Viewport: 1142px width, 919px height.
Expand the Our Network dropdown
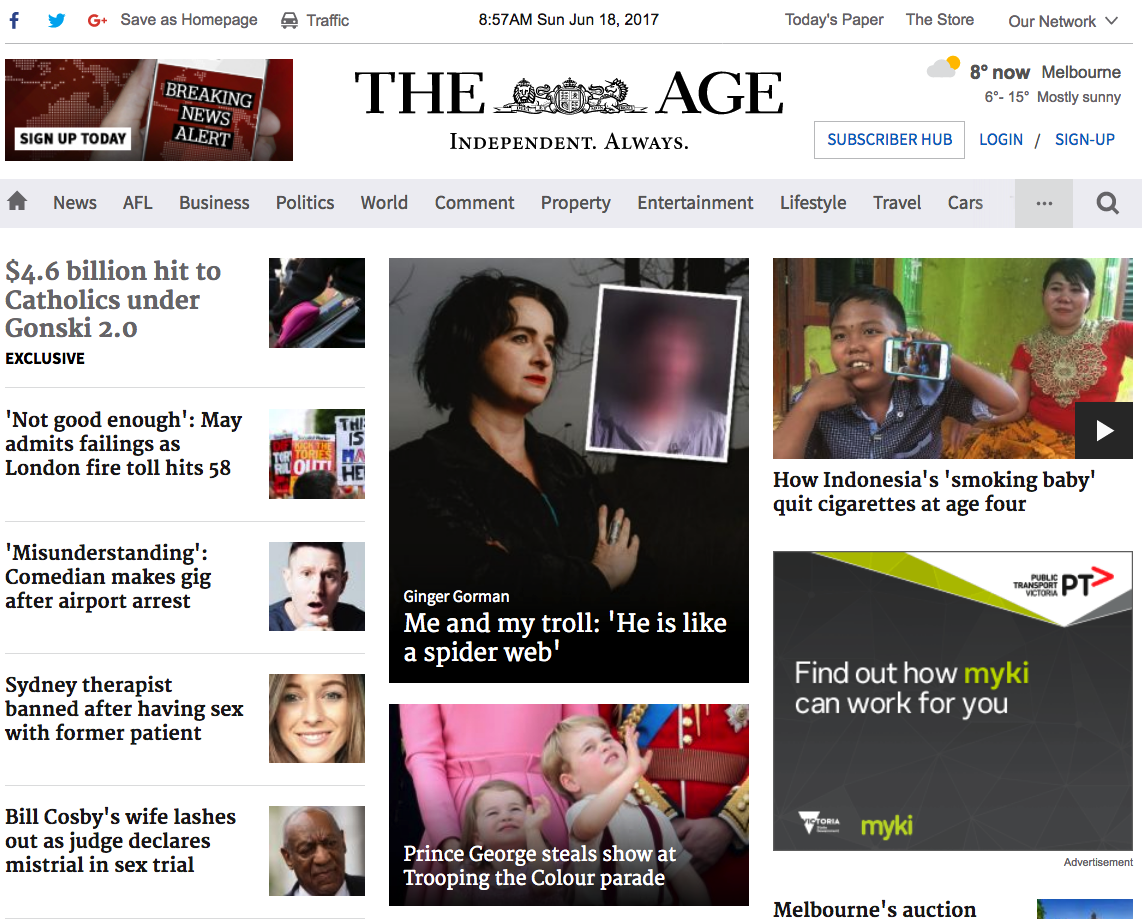1063,21
